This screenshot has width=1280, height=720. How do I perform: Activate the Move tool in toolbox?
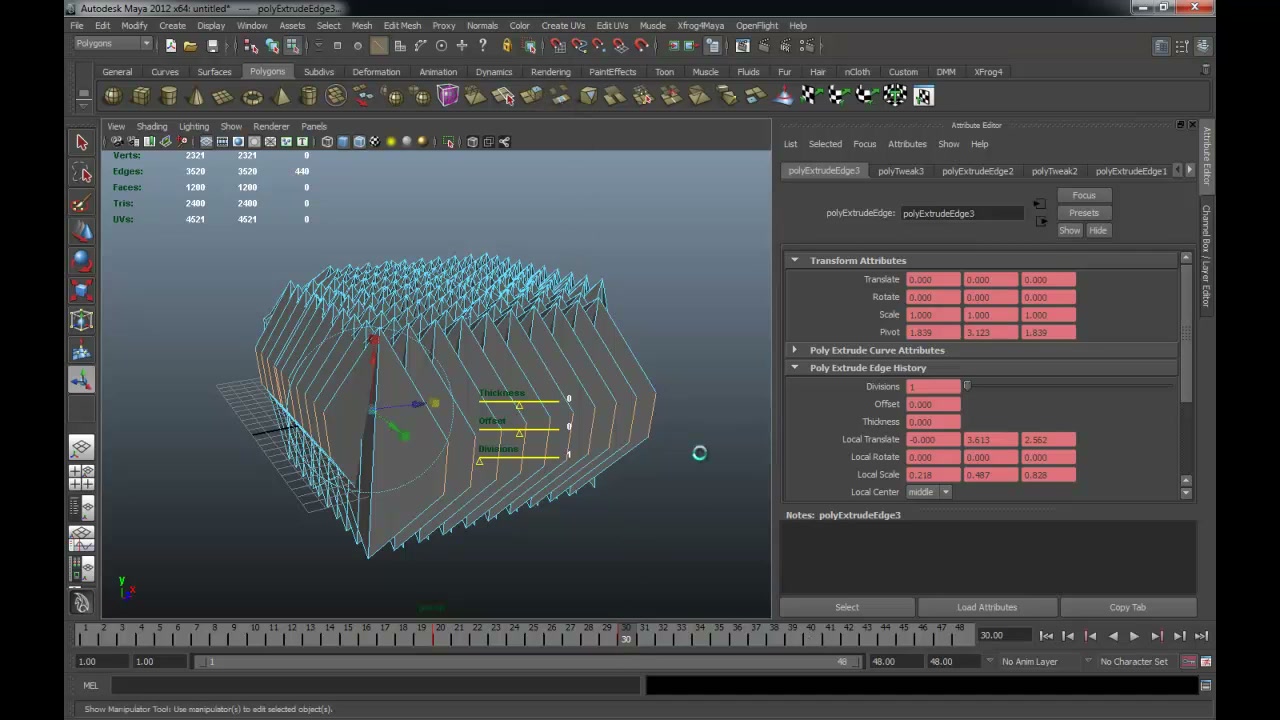[82, 232]
